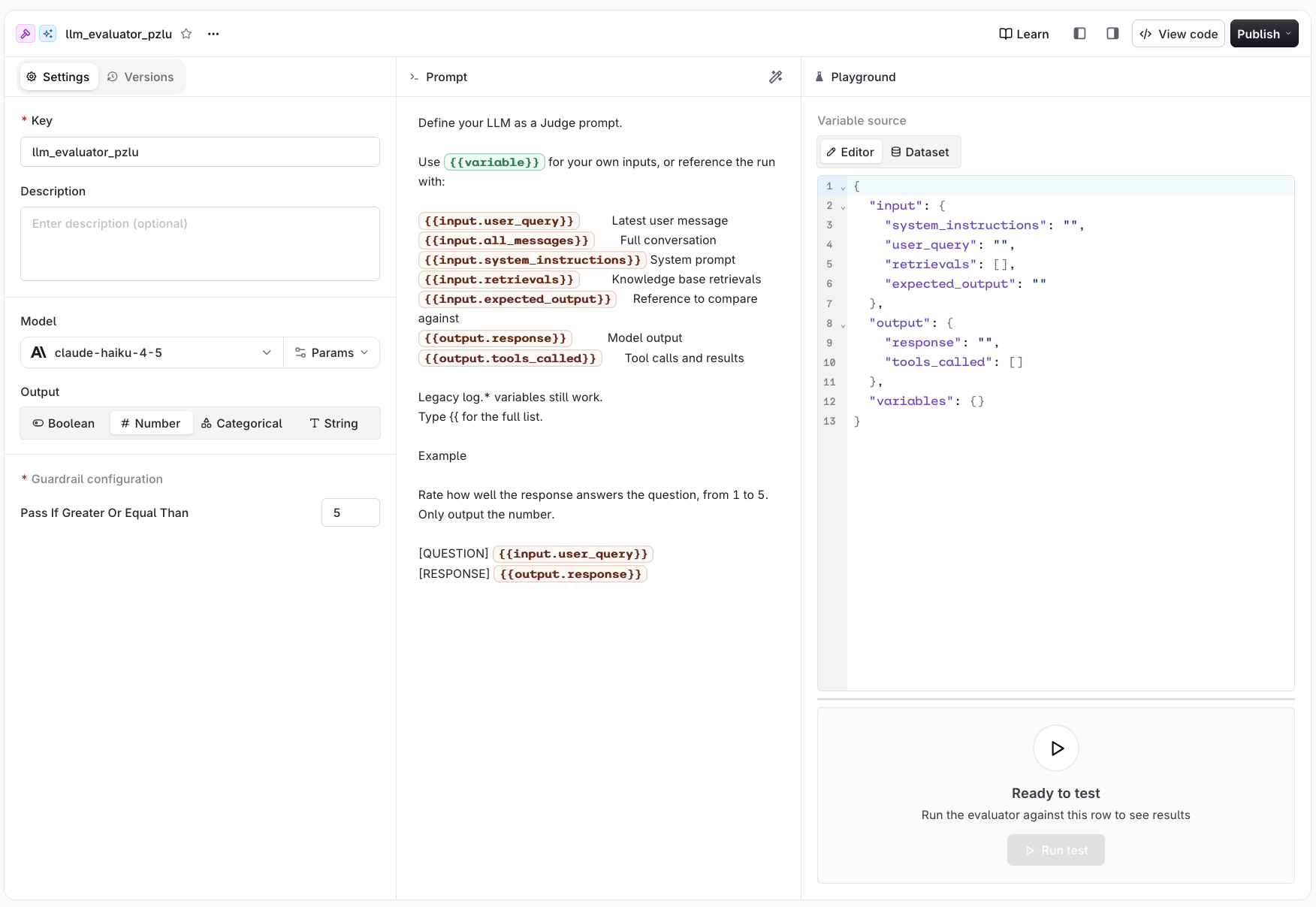Open the Params dropdown
The height and width of the screenshot is (907, 1316).
pos(331,352)
